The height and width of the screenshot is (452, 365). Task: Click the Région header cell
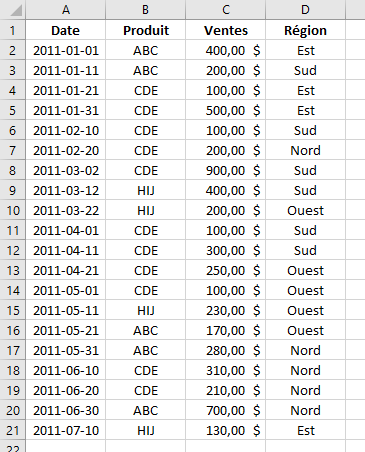pyautogui.click(x=306, y=30)
